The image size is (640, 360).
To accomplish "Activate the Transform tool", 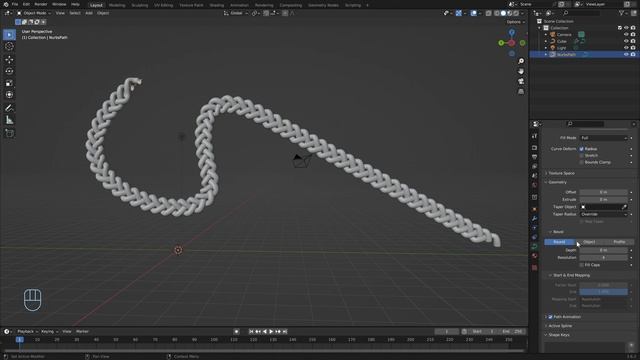I will [9, 95].
